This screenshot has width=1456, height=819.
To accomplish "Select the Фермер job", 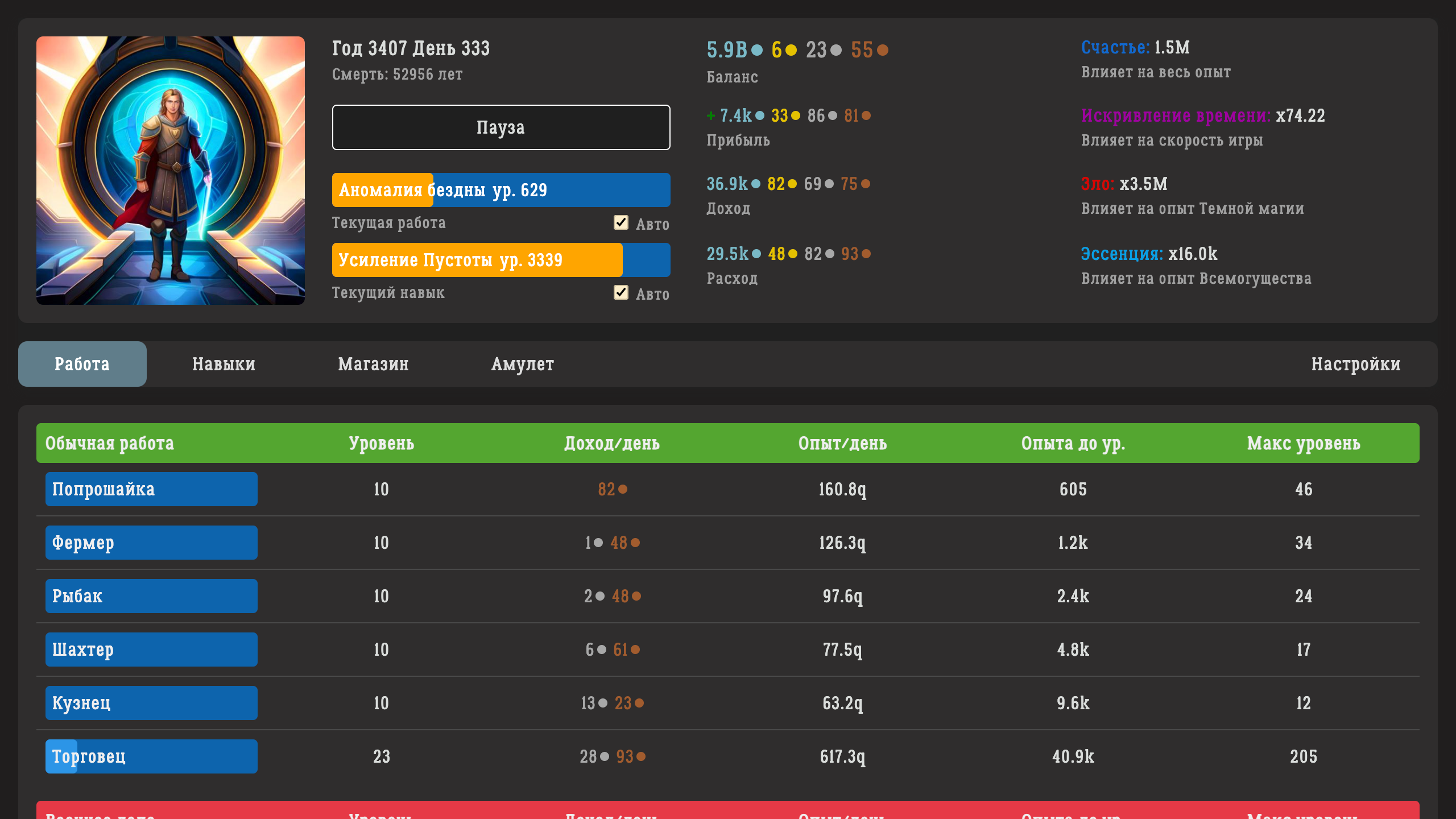I will (151, 542).
